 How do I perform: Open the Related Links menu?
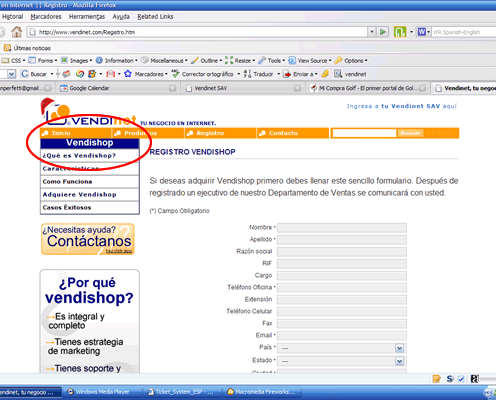(155, 17)
